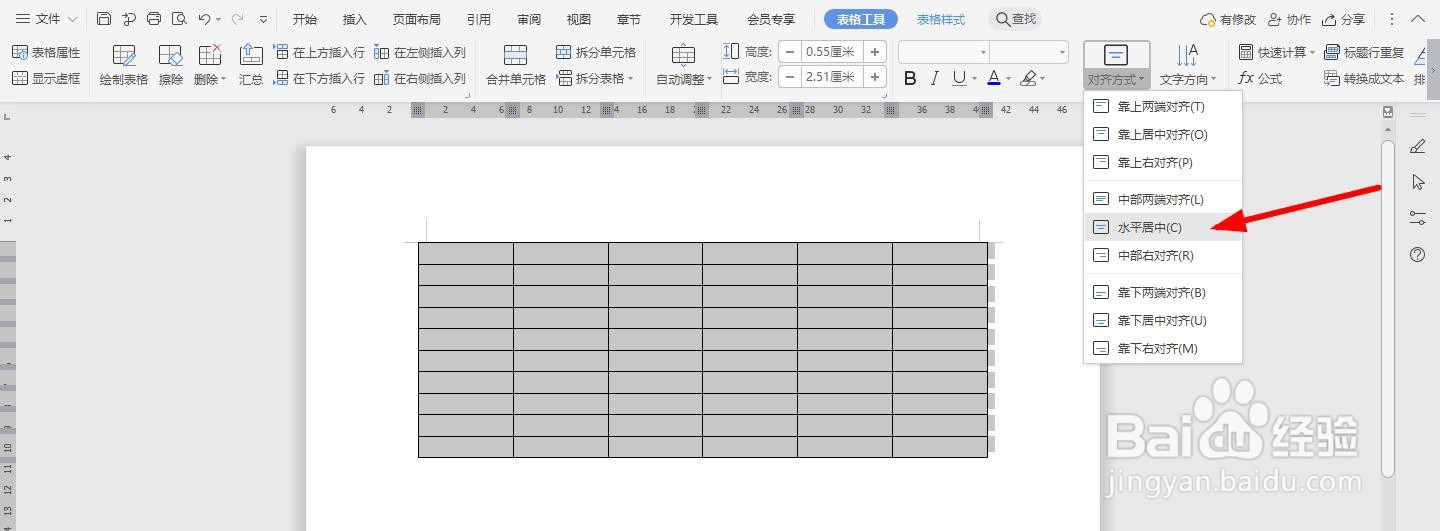Collapse the ribbon with chevron up
Image resolution: width=1440 pixels, height=531 pixels.
pos(1418,19)
